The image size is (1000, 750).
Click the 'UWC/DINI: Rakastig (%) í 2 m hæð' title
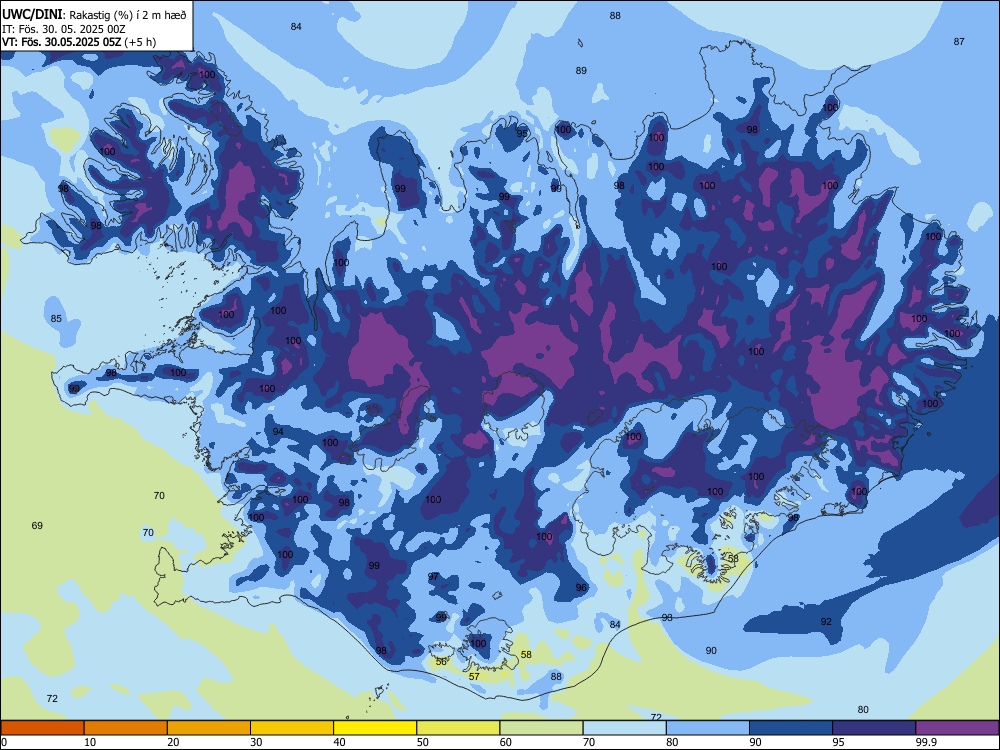click(94, 15)
